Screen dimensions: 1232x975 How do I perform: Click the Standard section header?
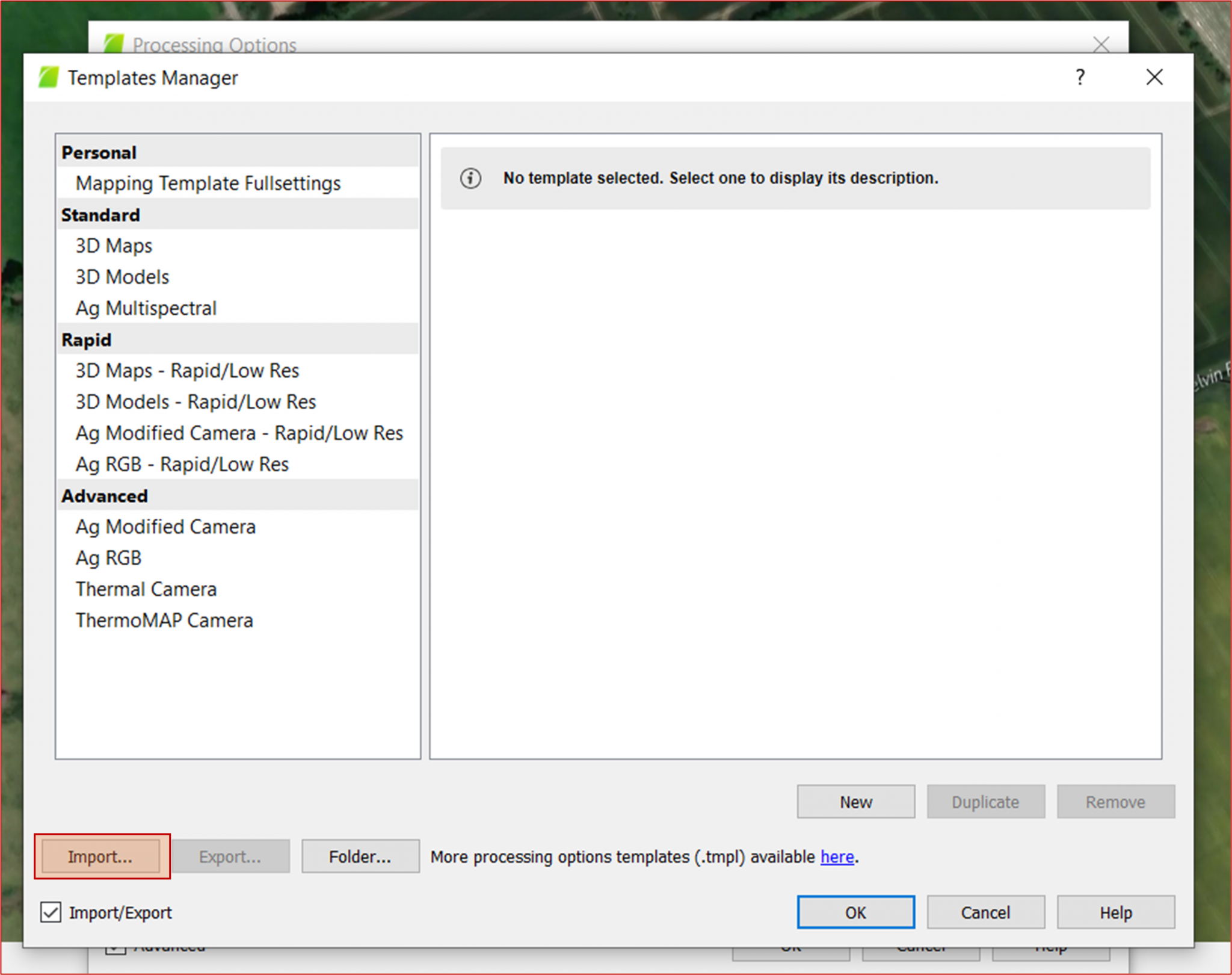[x=100, y=214]
